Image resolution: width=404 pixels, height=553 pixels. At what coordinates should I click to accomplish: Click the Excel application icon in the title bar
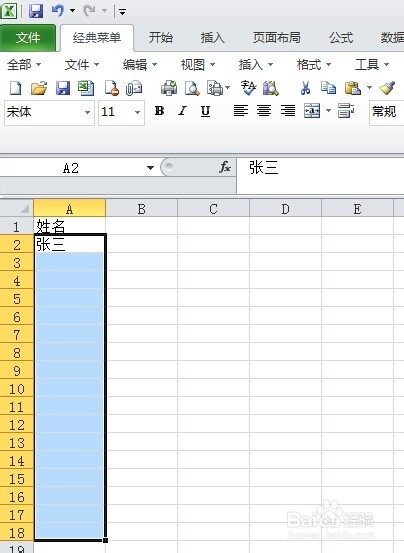(x=10, y=11)
